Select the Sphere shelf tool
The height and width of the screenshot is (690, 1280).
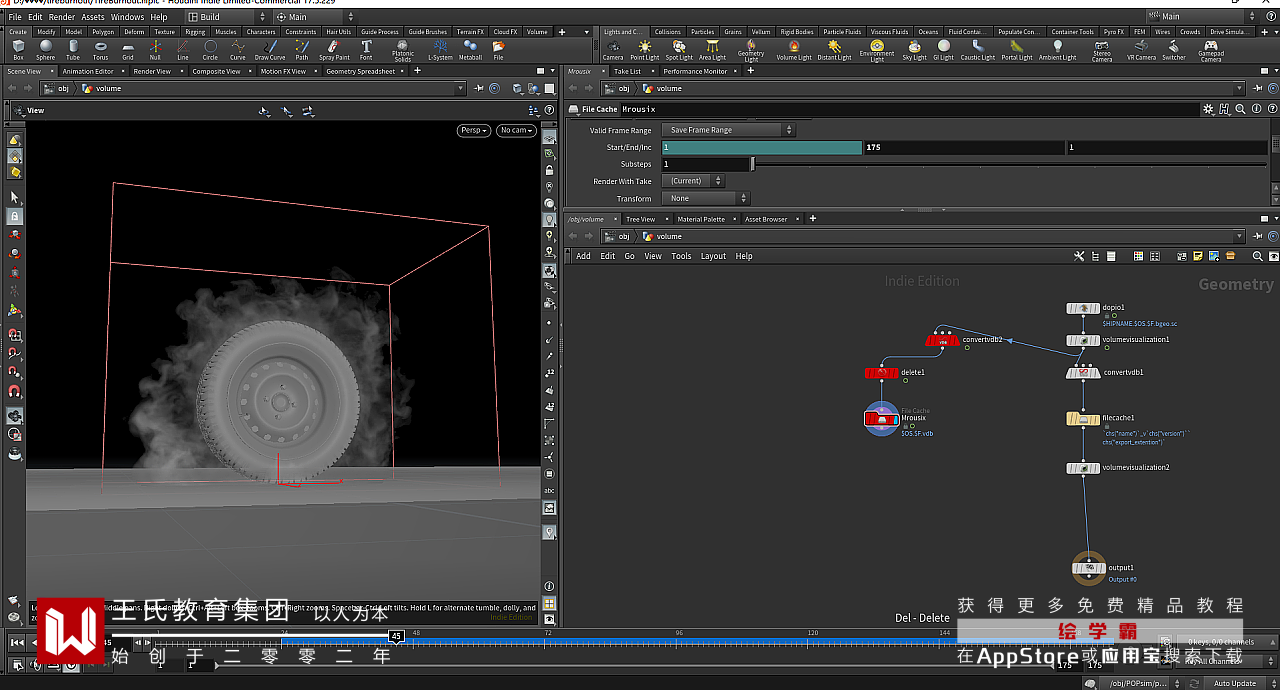point(45,49)
